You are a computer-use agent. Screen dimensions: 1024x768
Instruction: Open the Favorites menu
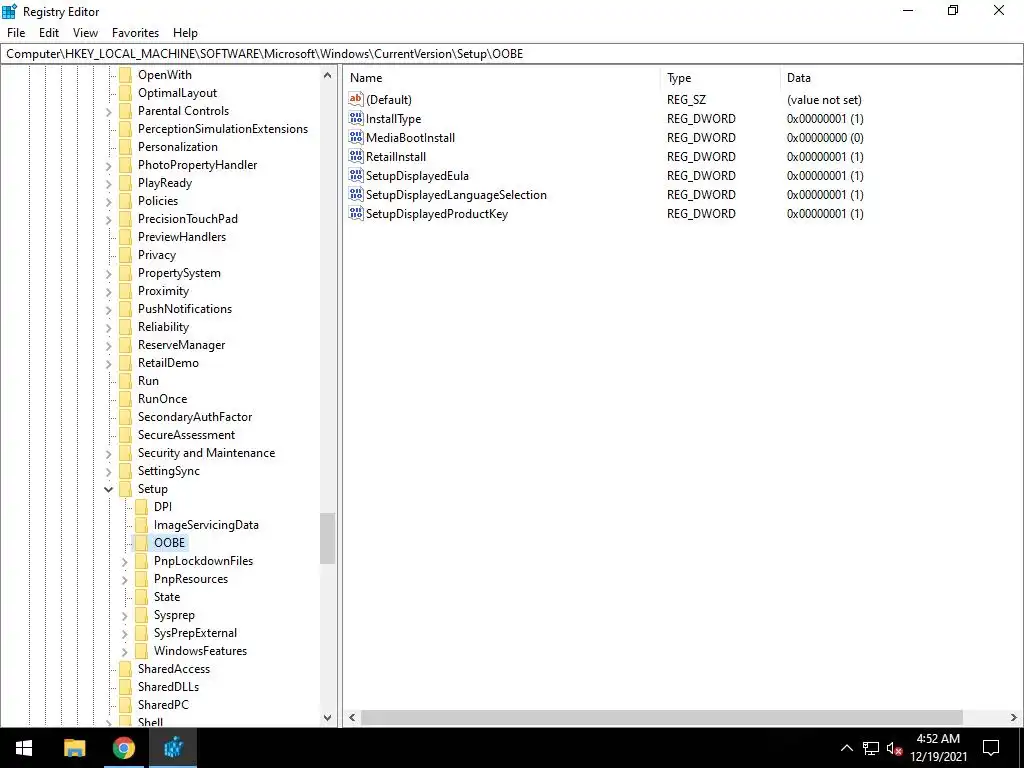pyautogui.click(x=135, y=33)
